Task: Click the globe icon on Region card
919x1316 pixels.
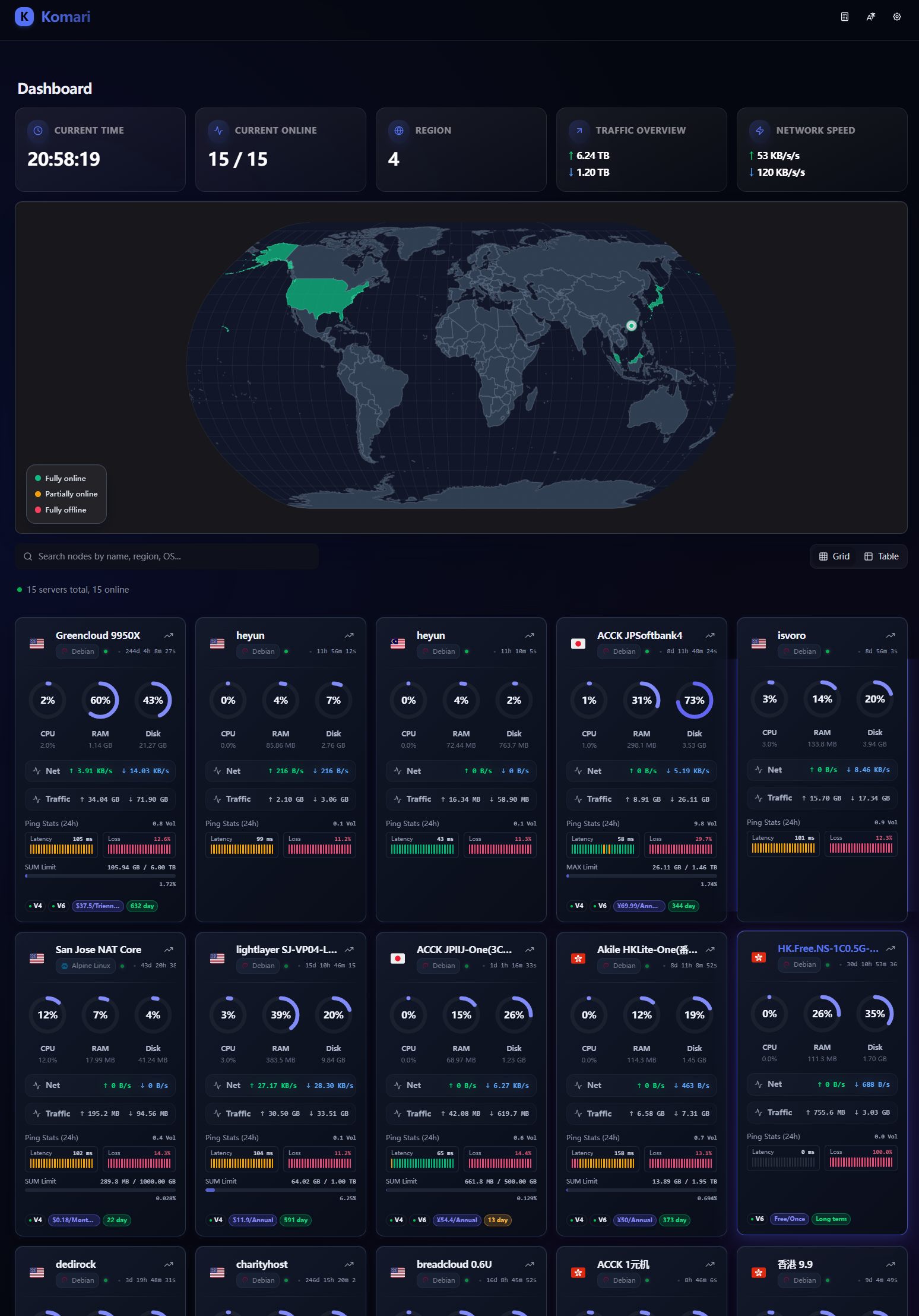Action: click(399, 130)
